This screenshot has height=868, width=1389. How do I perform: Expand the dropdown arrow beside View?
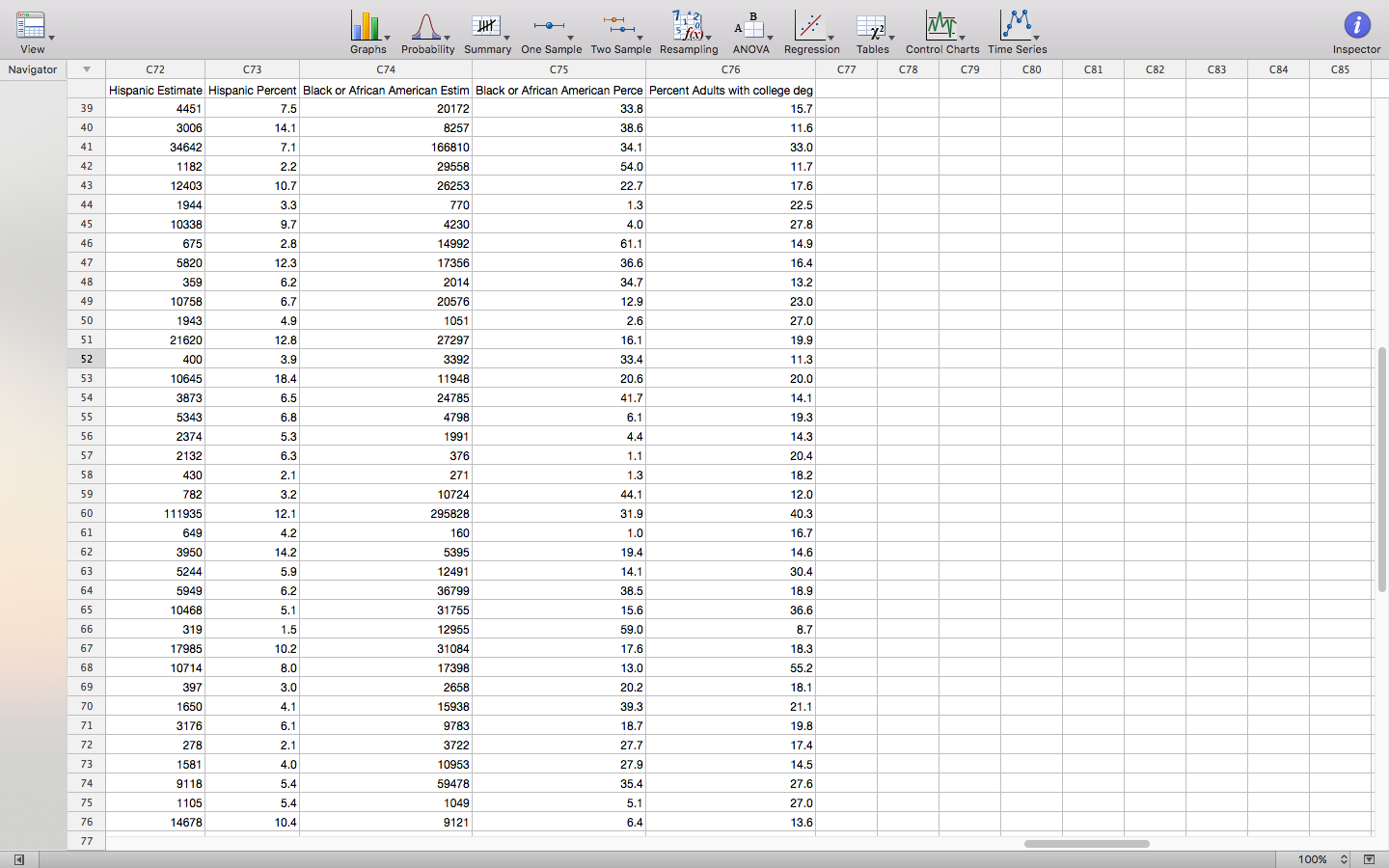[51, 39]
